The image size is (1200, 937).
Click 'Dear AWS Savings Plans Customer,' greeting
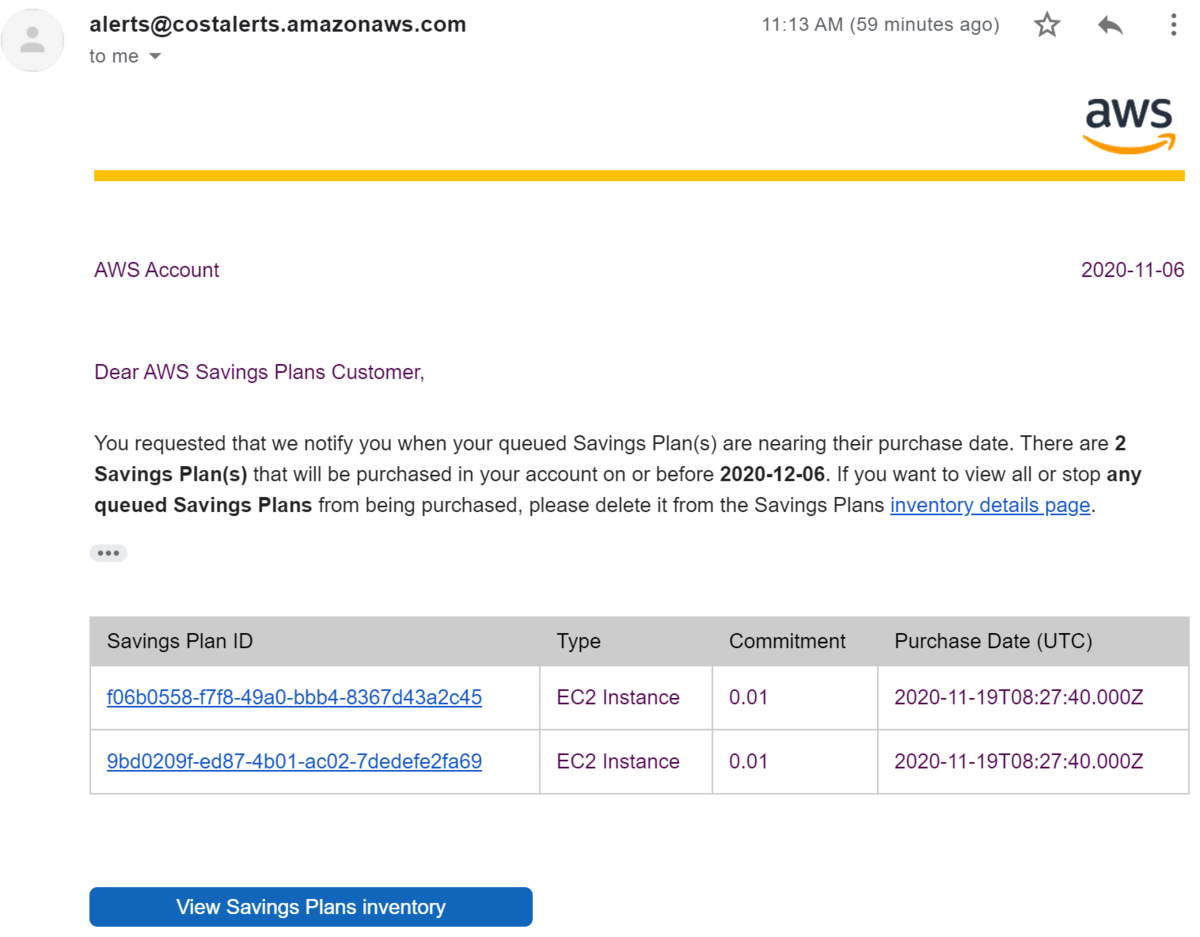[259, 372]
